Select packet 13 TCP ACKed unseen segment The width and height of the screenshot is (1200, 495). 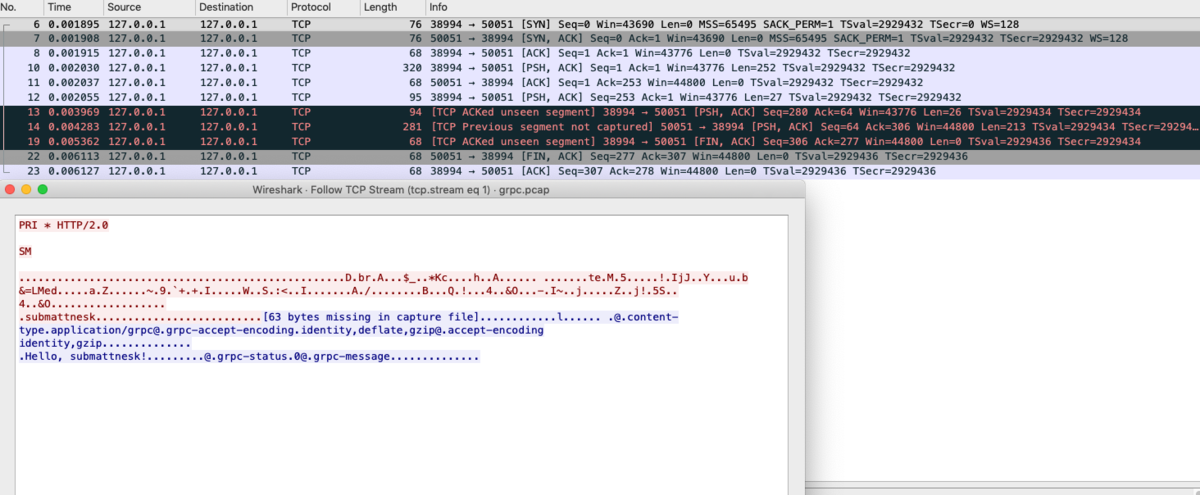[x=600, y=113]
